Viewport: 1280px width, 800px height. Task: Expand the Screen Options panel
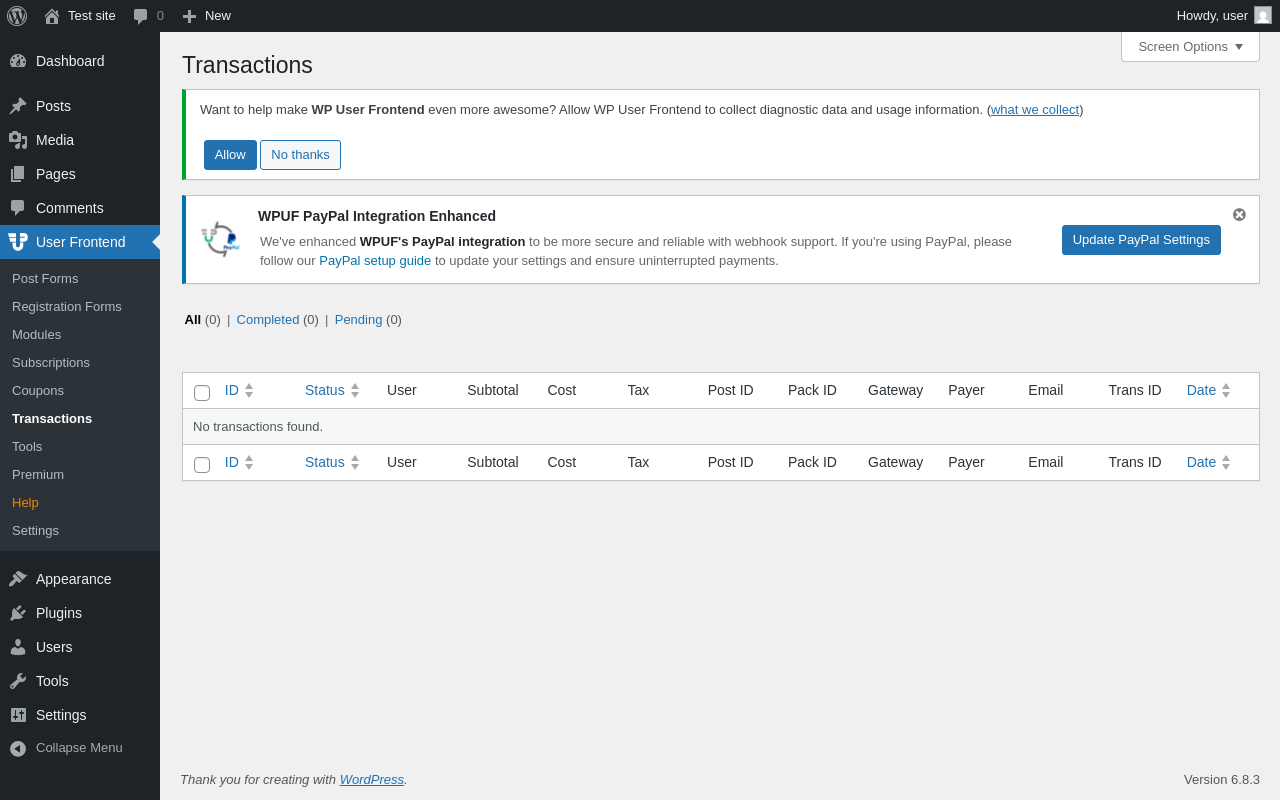pos(1190,47)
